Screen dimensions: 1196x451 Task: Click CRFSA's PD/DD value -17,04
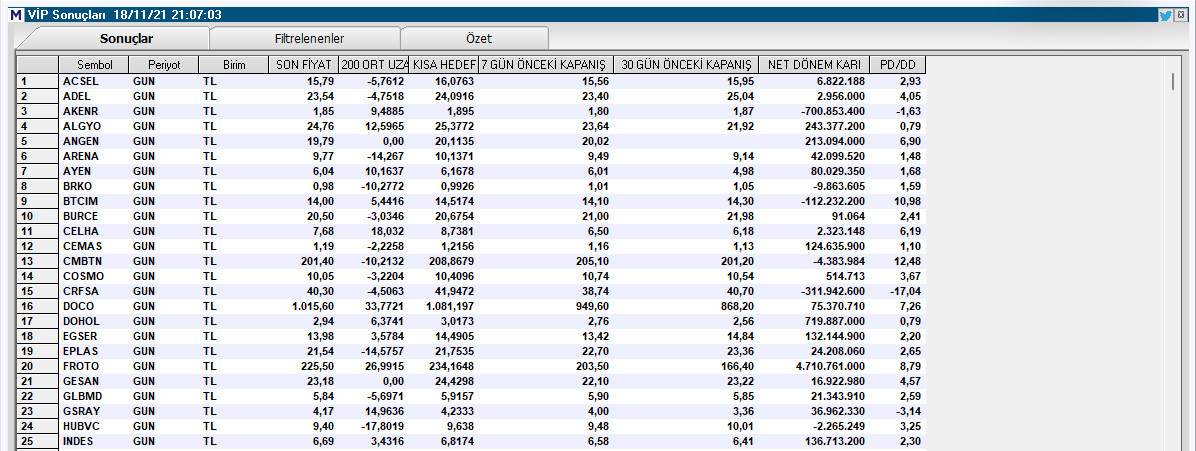click(x=905, y=292)
